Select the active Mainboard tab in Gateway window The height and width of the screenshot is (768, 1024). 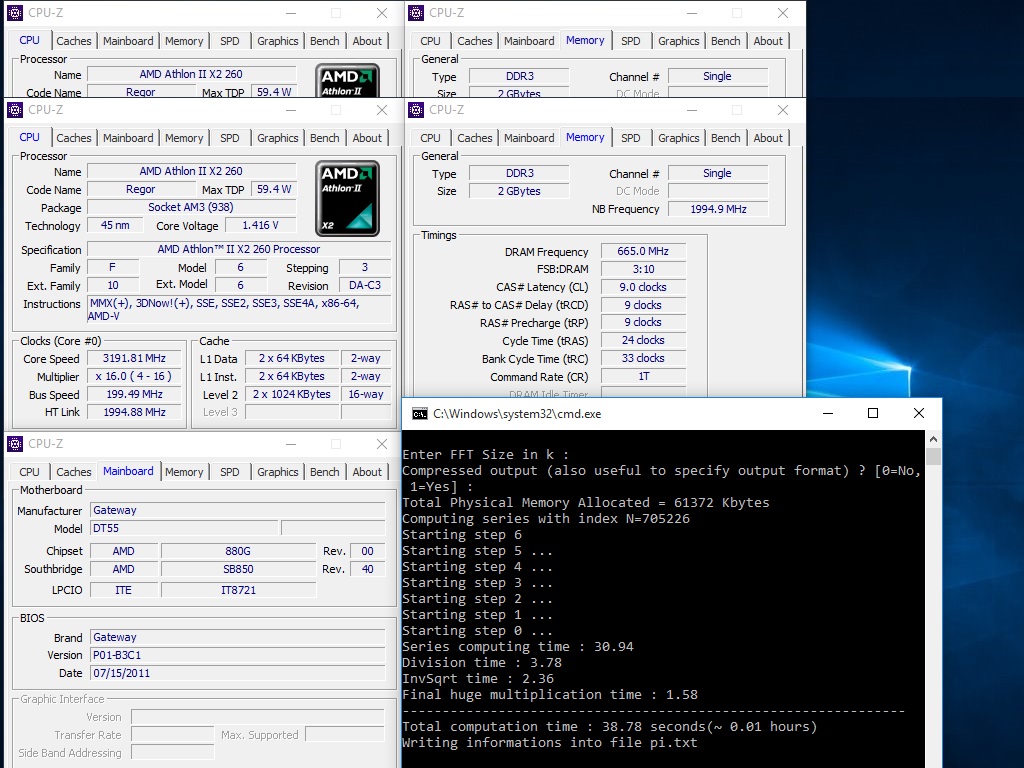click(x=128, y=471)
